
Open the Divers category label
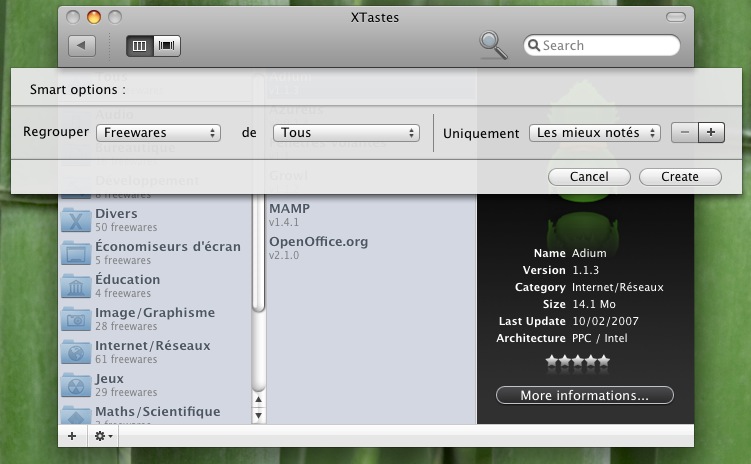116,214
